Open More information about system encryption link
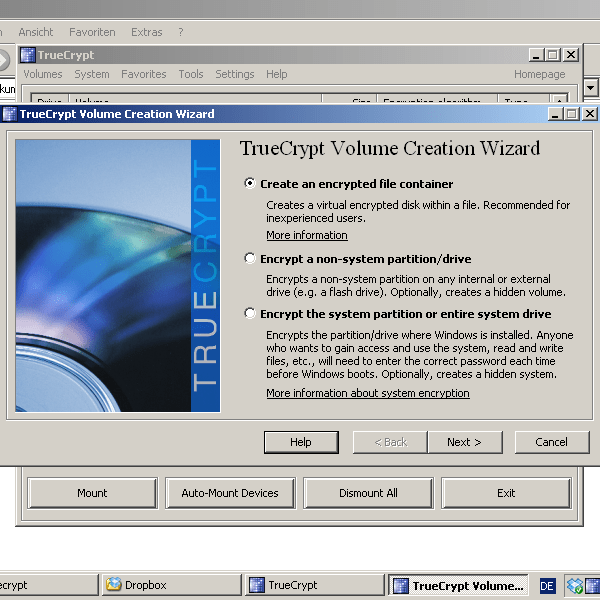 (x=368, y=393)
